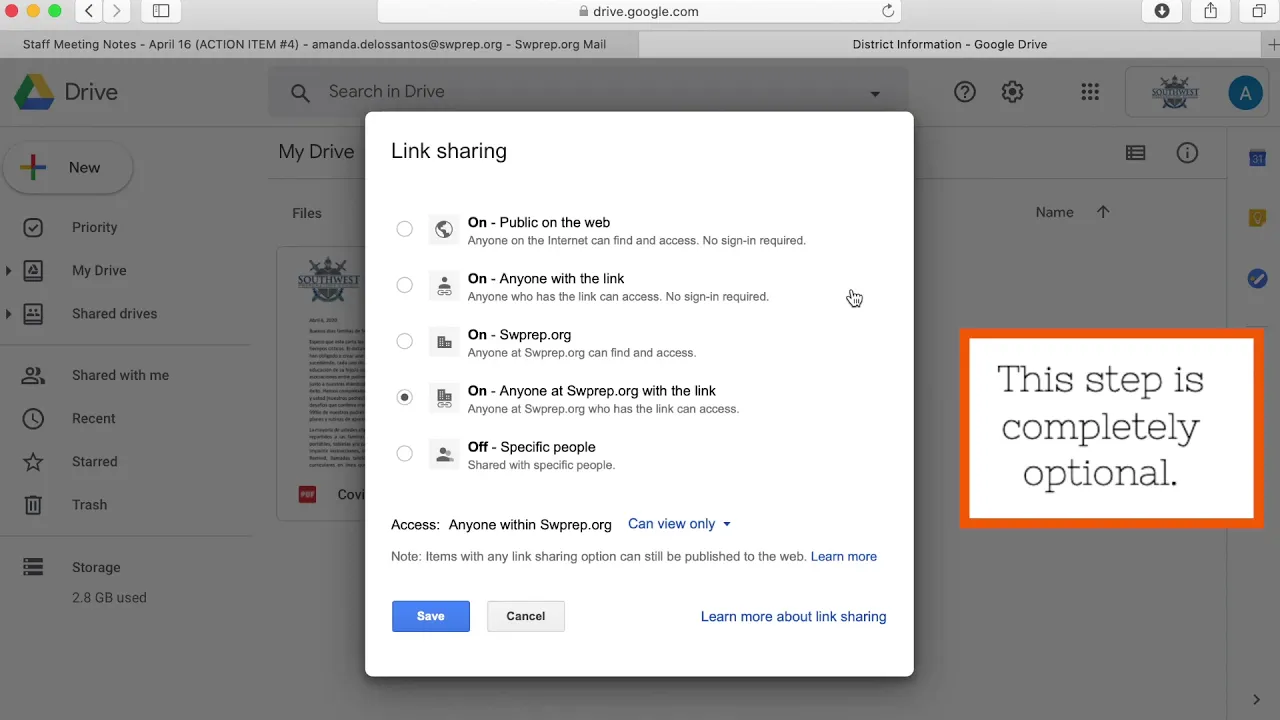Click the building icon beside On - Swprep.org

click(x=444, y=342)
